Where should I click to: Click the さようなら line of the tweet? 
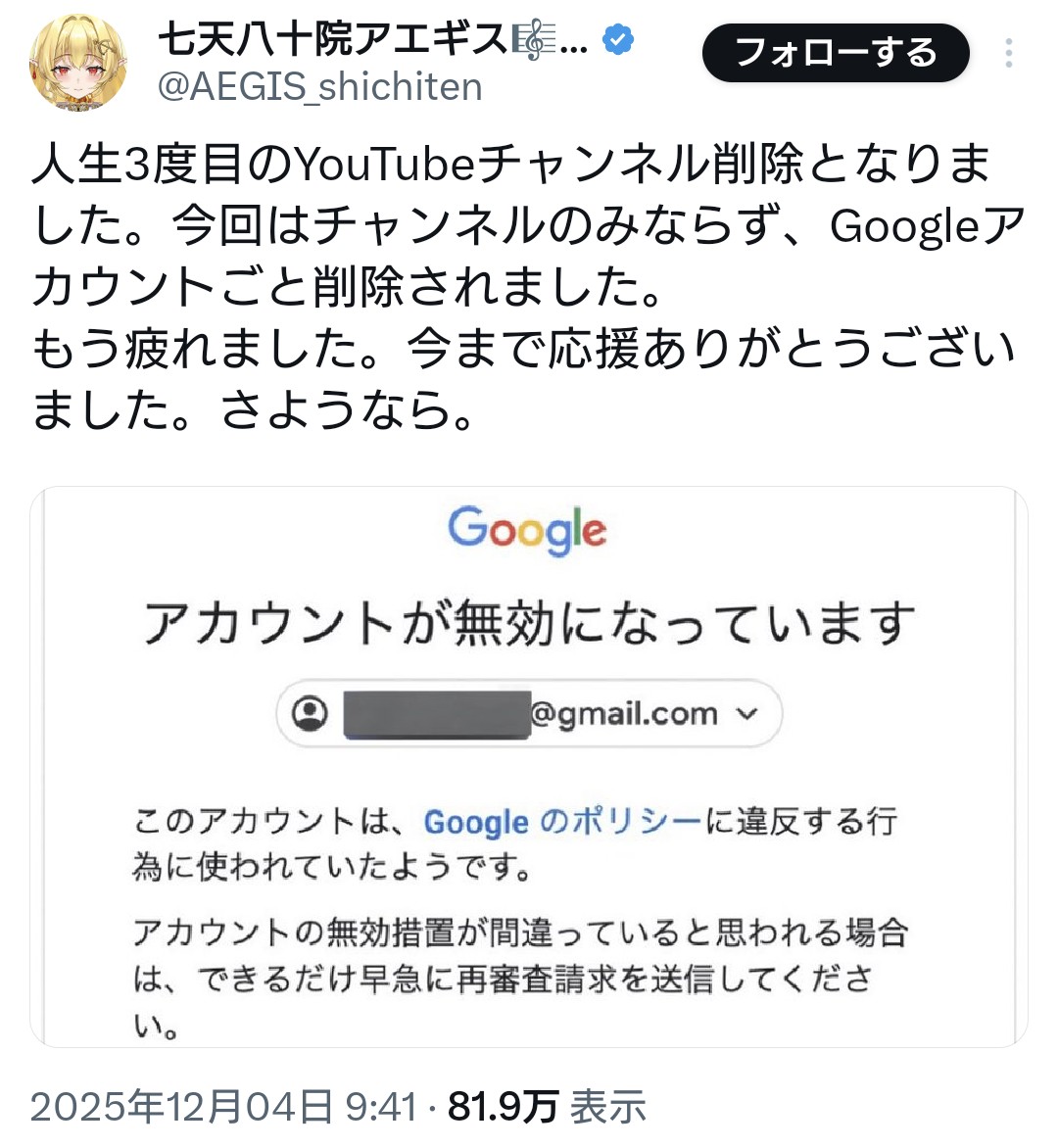pos(253,410)
